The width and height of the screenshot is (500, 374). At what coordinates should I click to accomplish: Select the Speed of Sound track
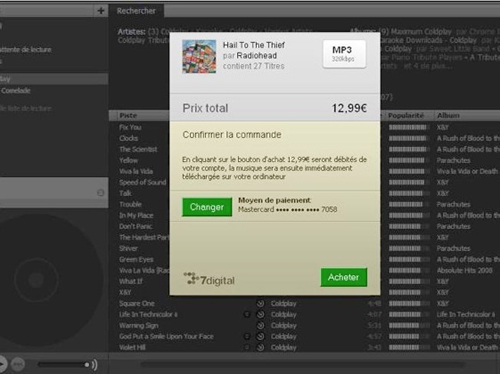tap(143, 182)
